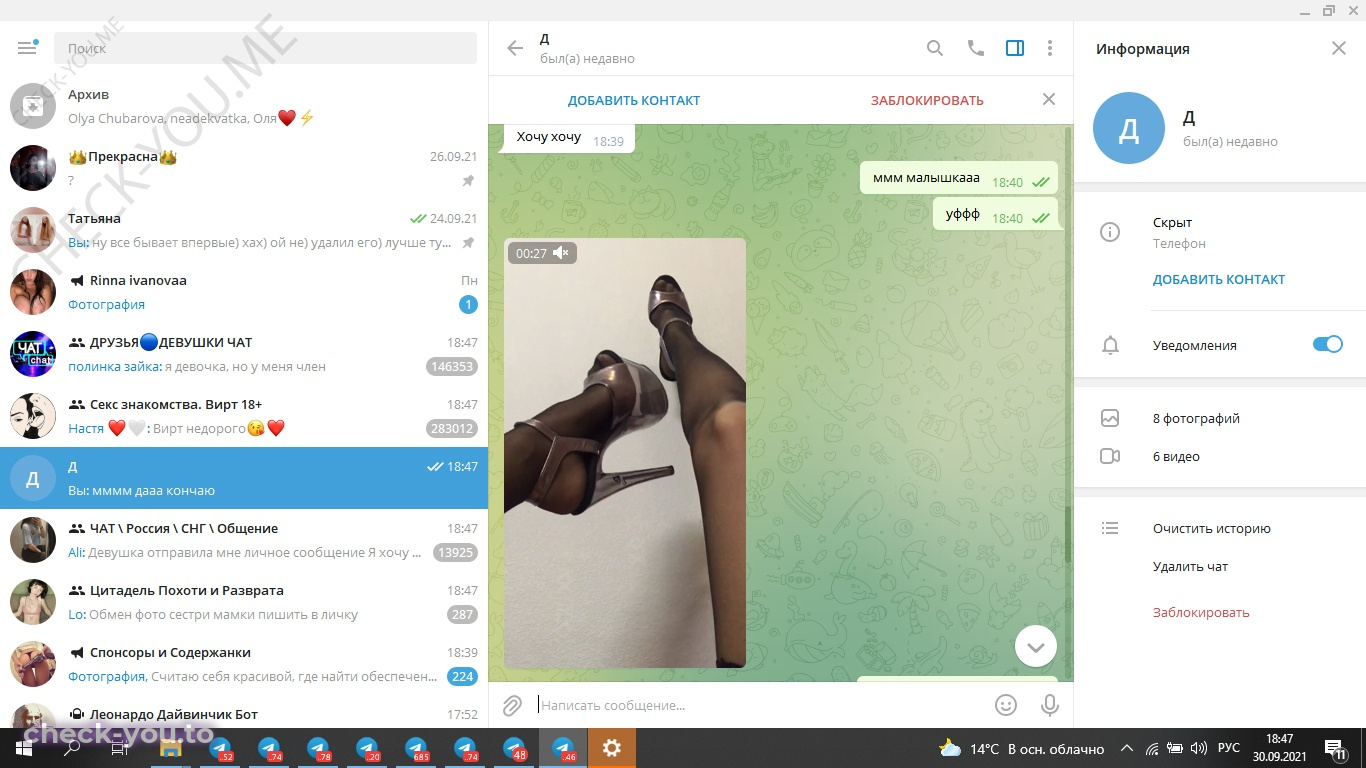
Task: Click the phone info circle icon
Action: (x=1110, y=232)
